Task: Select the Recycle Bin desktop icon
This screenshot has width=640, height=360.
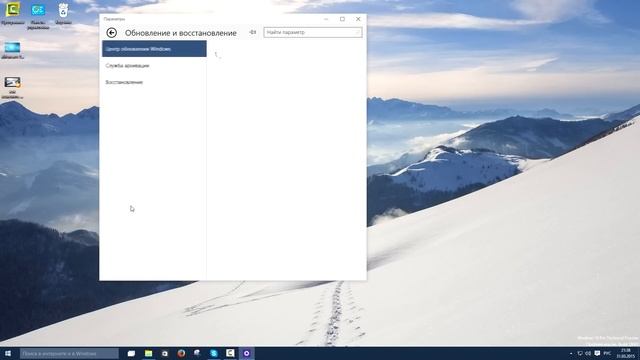Action: (x=63, y=14)
